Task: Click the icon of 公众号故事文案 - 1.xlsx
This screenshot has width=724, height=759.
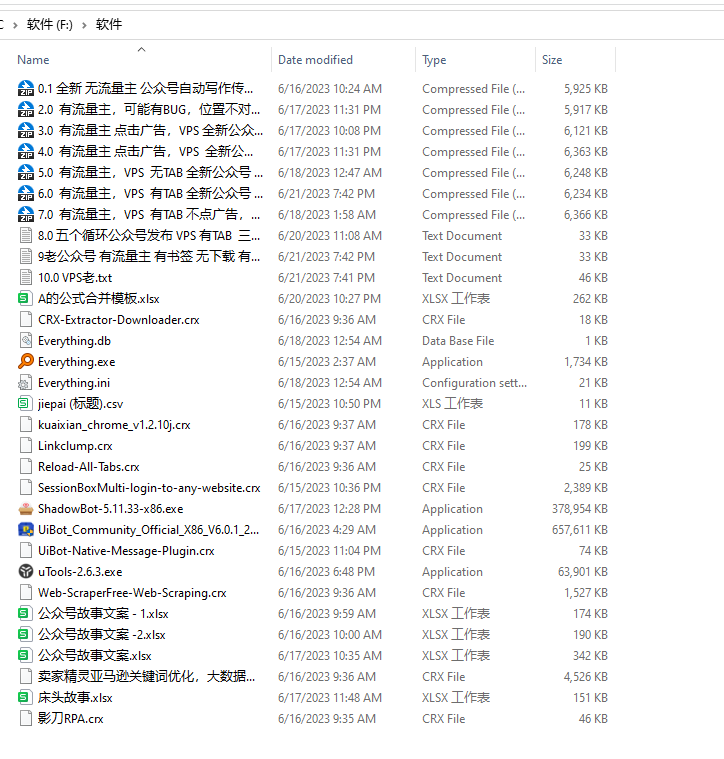Action: (25, 613)
